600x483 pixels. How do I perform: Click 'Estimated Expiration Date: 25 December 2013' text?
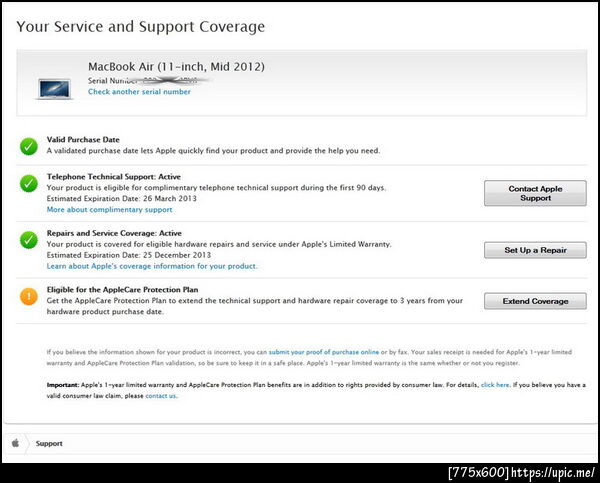tap(129, 255)
